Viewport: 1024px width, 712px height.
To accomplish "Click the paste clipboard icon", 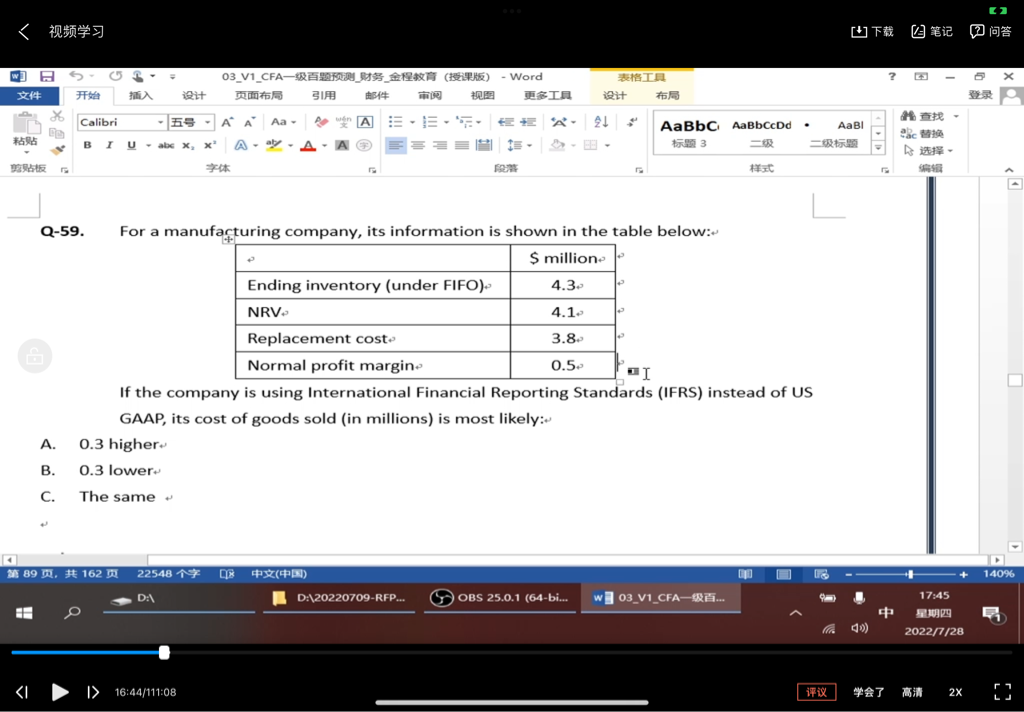I will click(25, 128).
